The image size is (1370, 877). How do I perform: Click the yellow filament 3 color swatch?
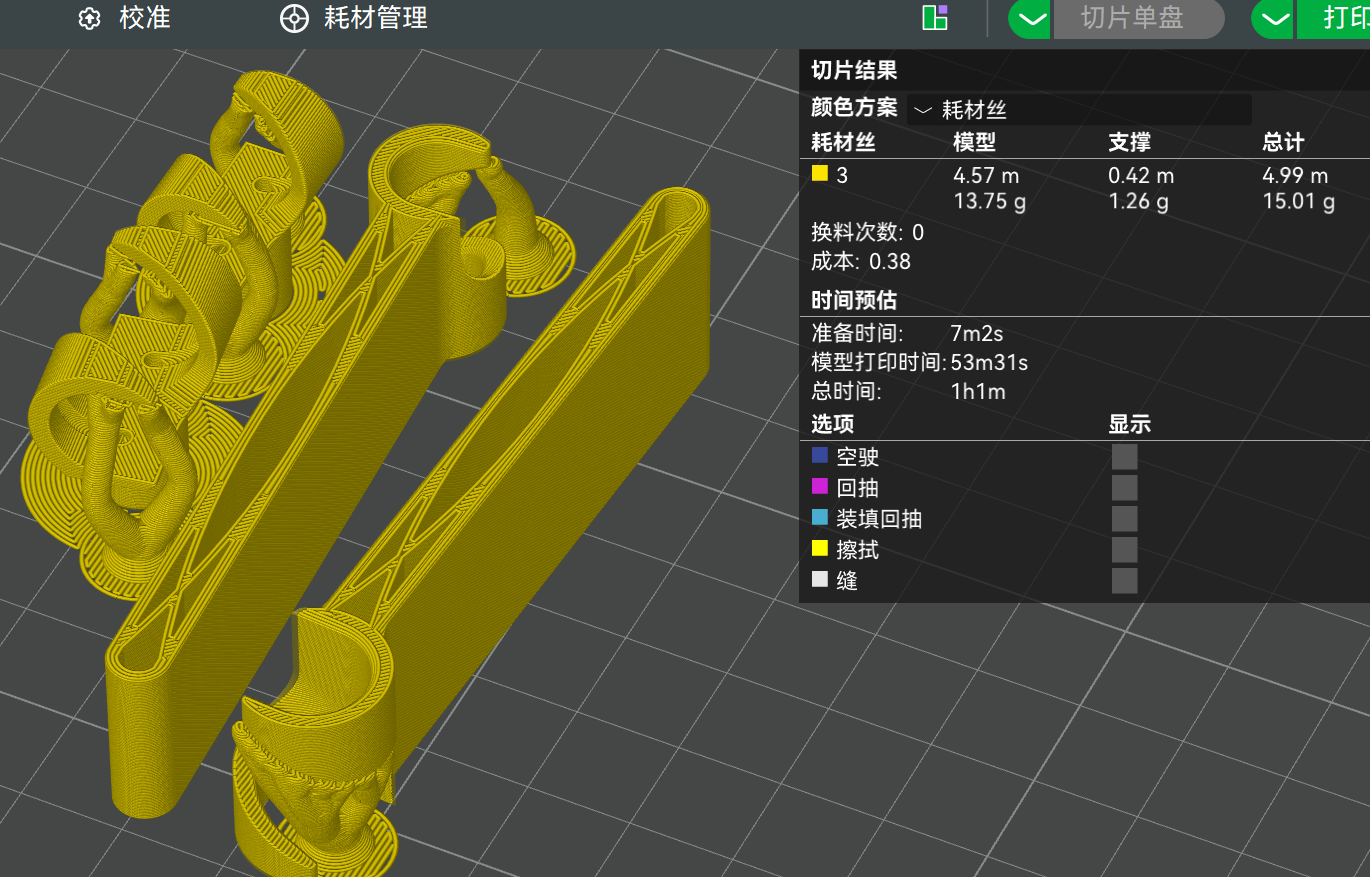click(820, 174)
